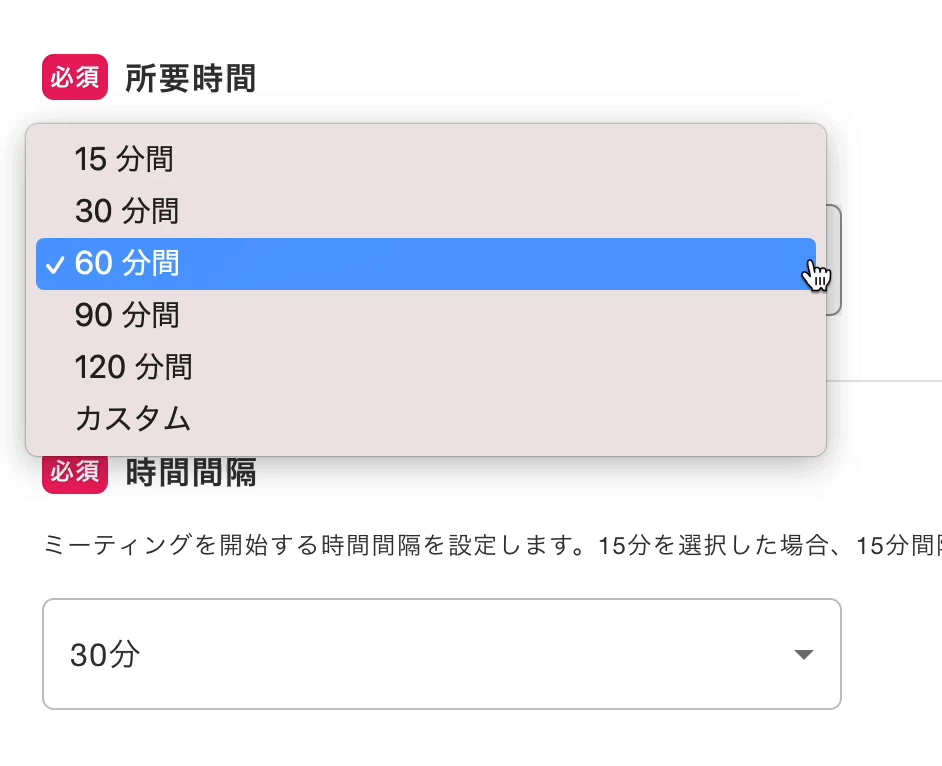Screen dimensions: 942x766
Task: Choose the カスタム option
Action: (132, 419)
